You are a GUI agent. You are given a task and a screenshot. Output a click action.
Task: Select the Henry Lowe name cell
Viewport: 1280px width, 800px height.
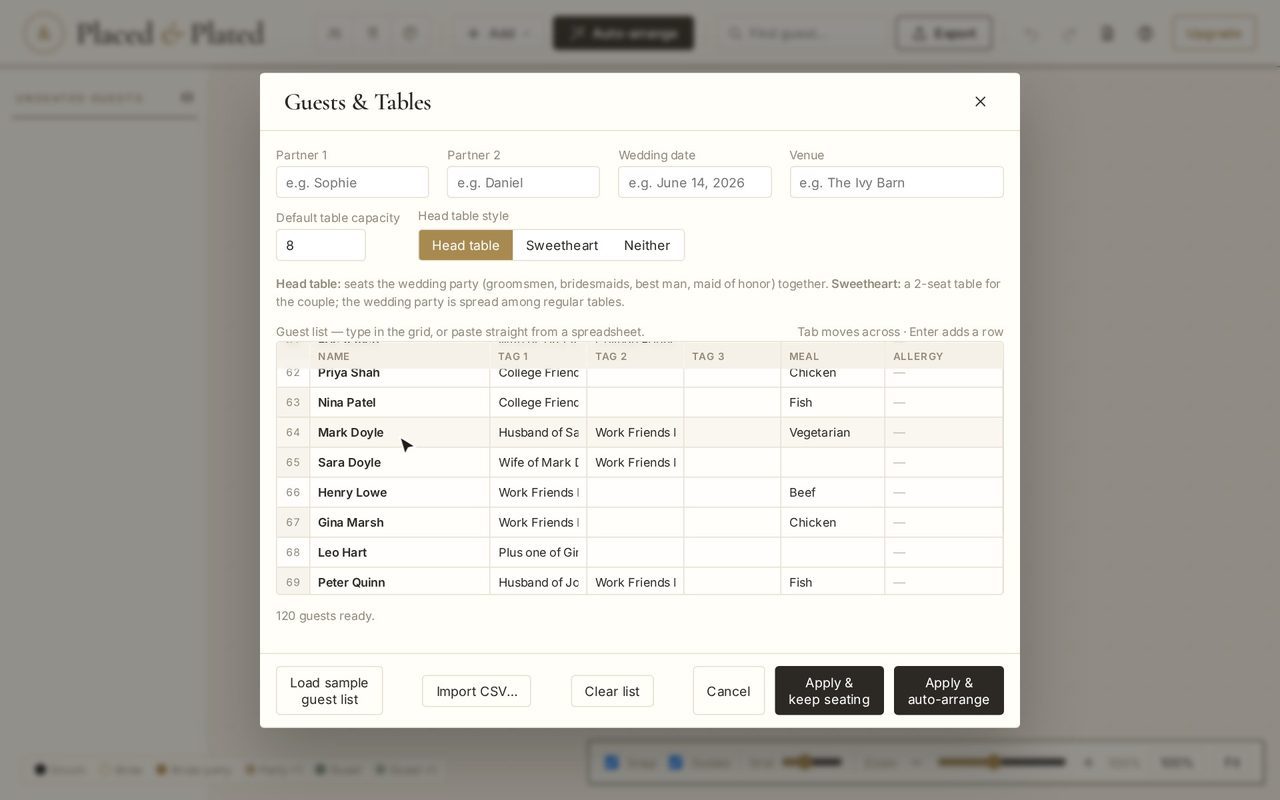(400, 492)
